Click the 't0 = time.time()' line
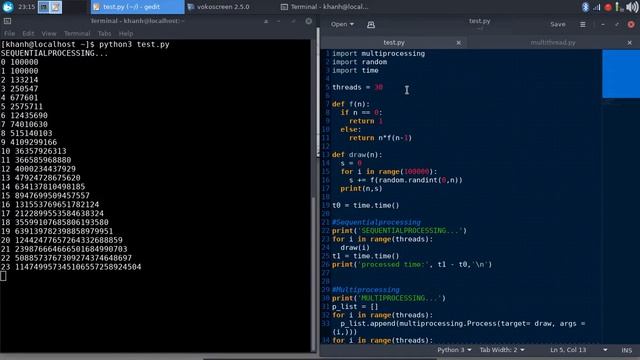This screenshot has width=640, height=360. tap(366, 205)
